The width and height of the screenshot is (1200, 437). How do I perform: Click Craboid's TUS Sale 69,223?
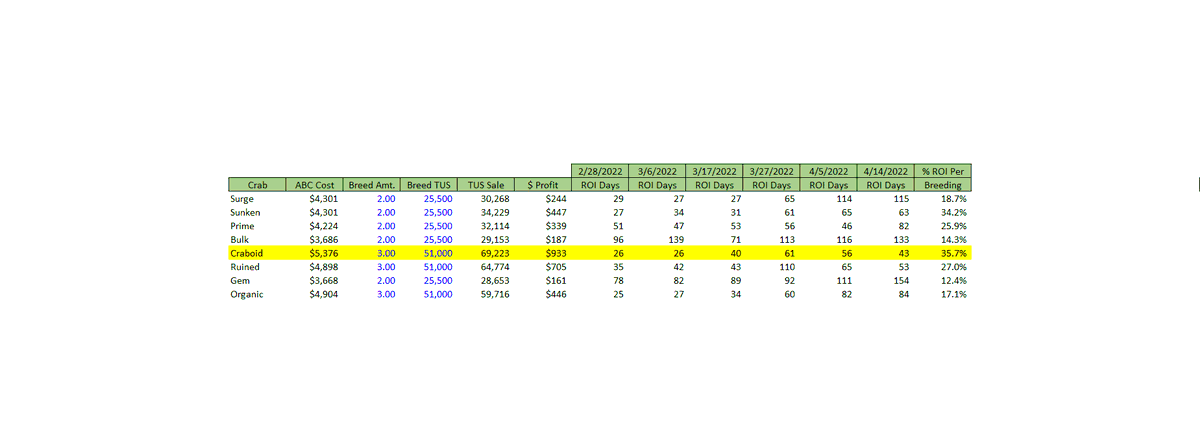[496, 254]
